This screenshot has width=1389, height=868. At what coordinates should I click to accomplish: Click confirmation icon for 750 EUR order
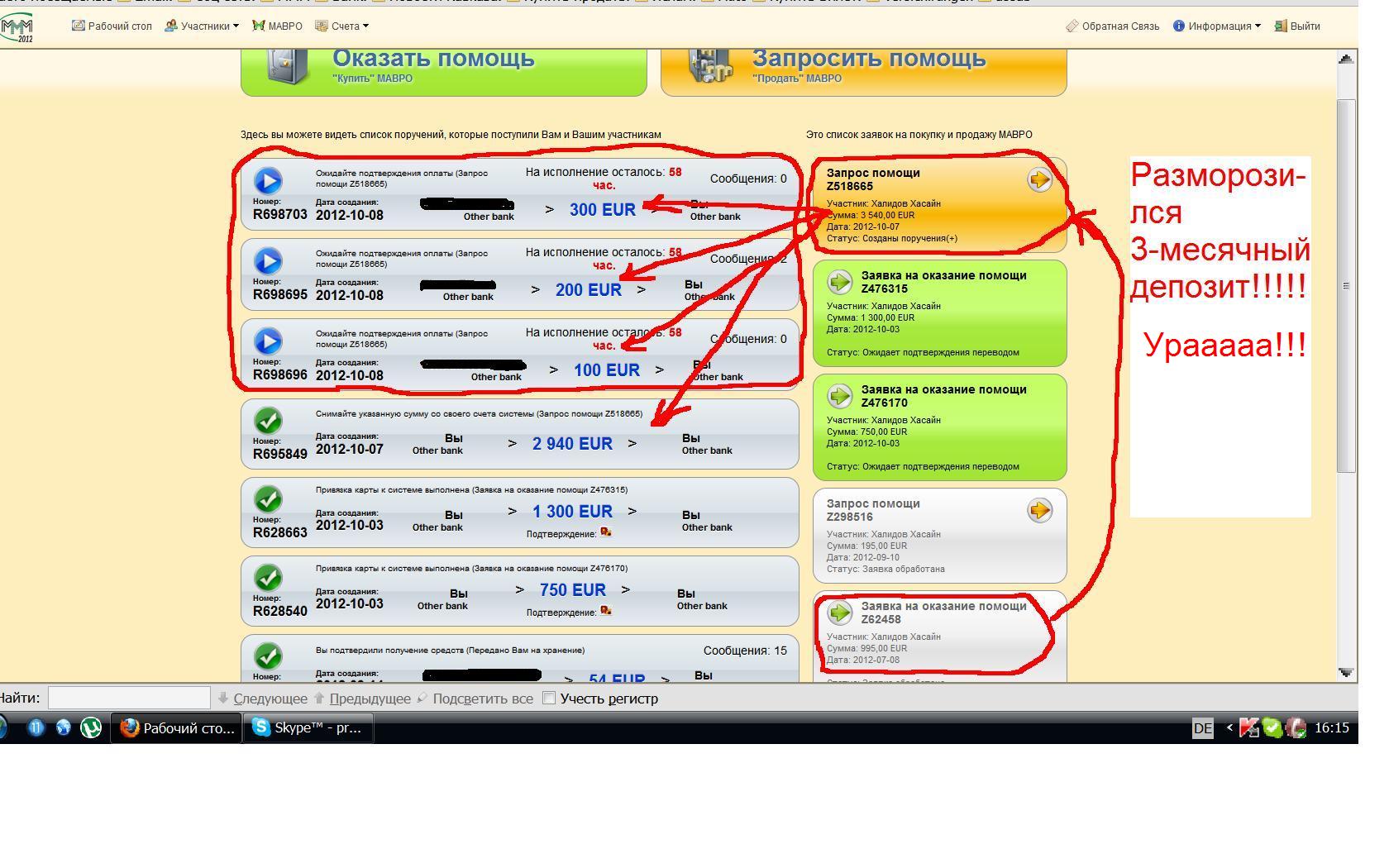pyautogui.click(x=606, y=611)
